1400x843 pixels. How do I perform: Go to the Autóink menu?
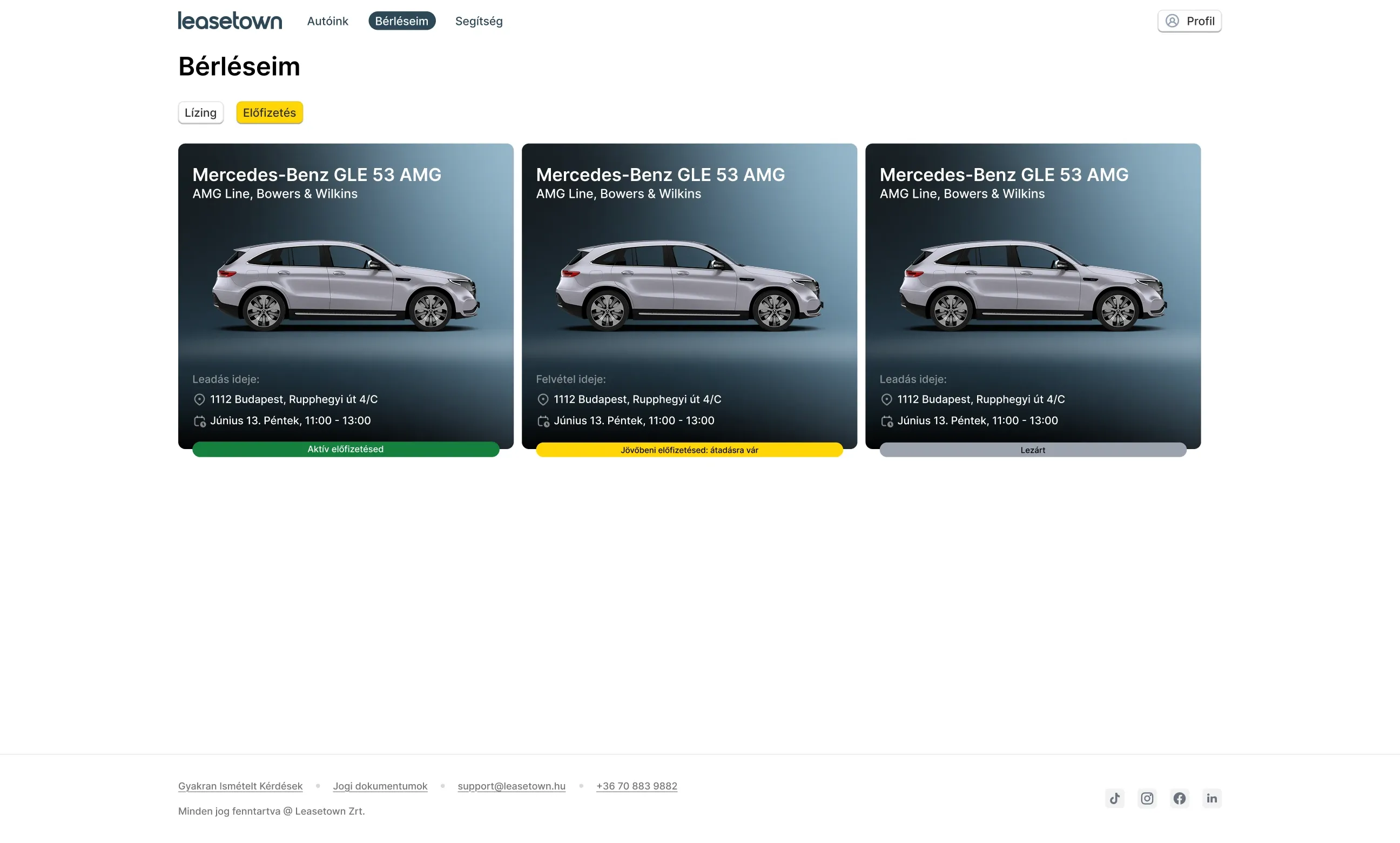point(327,21)
